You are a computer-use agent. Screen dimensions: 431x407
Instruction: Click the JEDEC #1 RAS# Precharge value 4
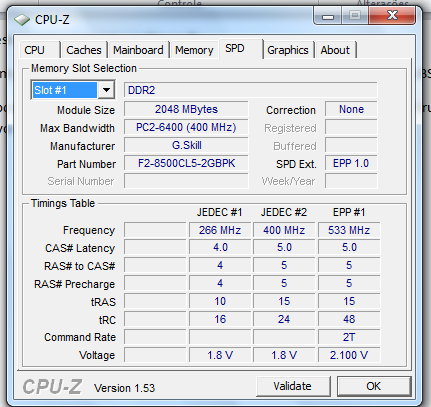point(220,284)
